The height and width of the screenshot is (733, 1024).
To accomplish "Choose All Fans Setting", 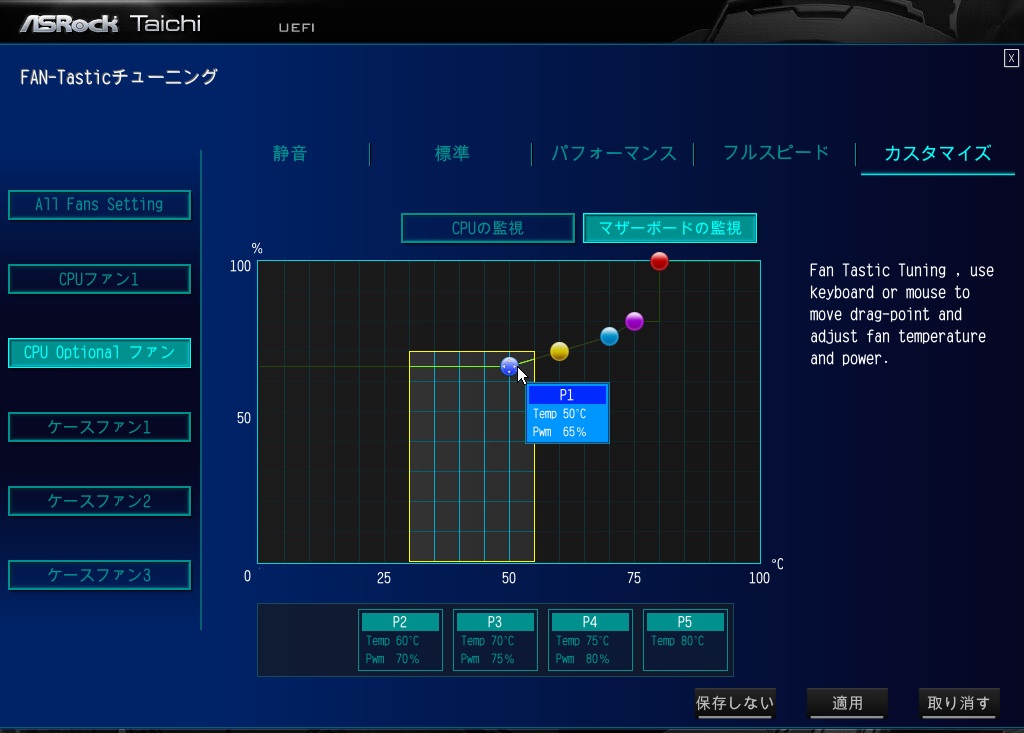I will (x=99, y=204).
